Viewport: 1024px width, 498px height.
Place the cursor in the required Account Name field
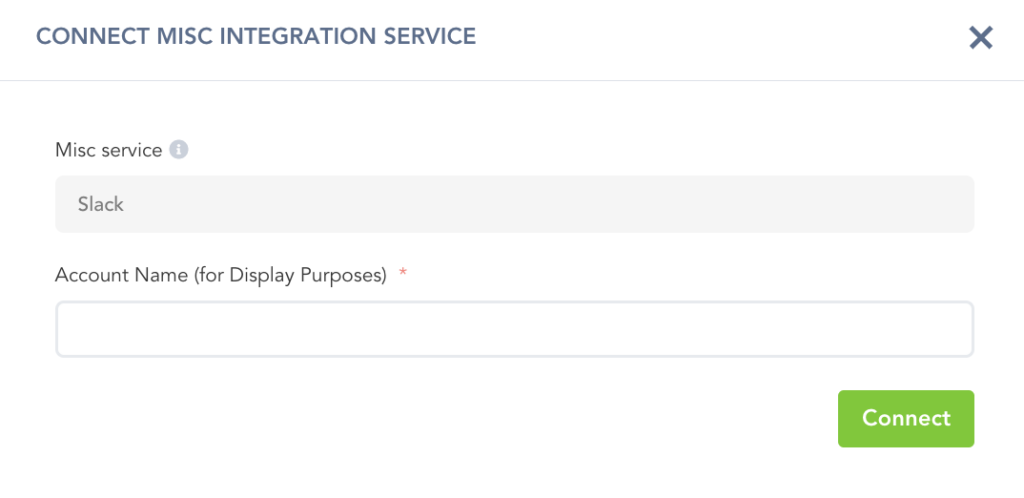(x=514, y=329)
